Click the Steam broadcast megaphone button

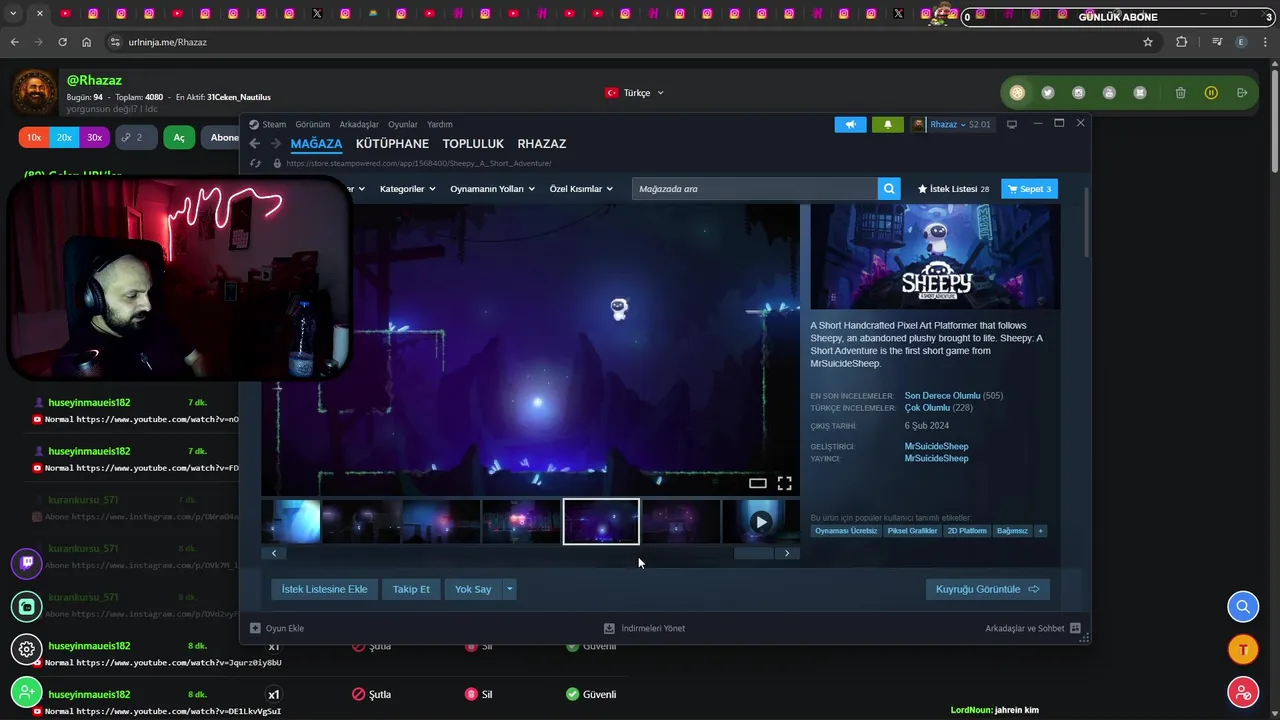tap(850, 125)
